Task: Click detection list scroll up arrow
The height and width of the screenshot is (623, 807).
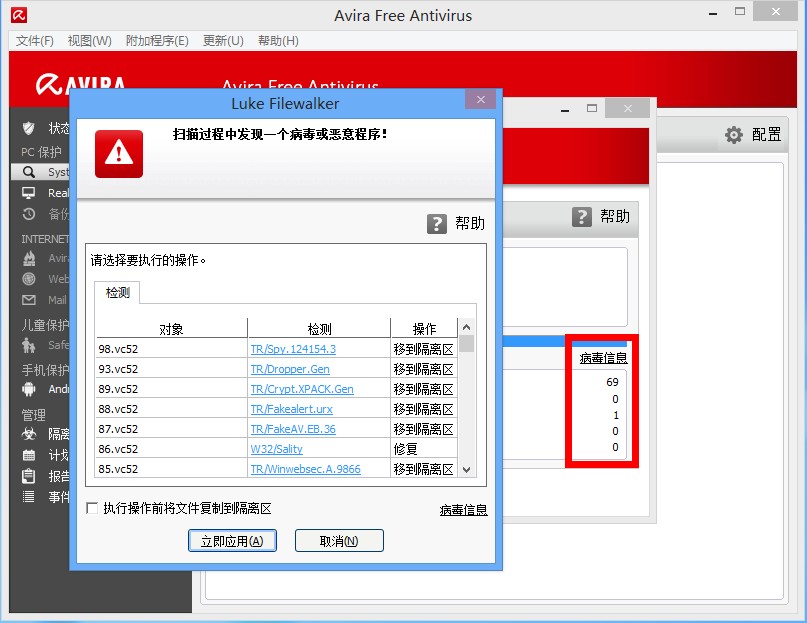Action: click(x=467, y=327)
